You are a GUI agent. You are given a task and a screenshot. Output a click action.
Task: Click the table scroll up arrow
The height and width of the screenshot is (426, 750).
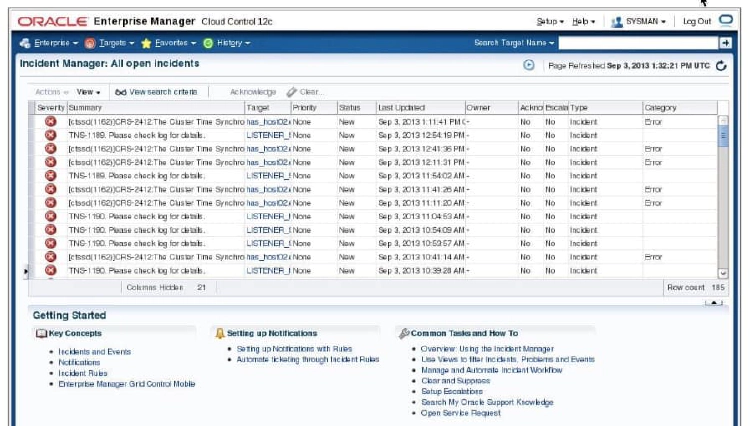point(723,120)
